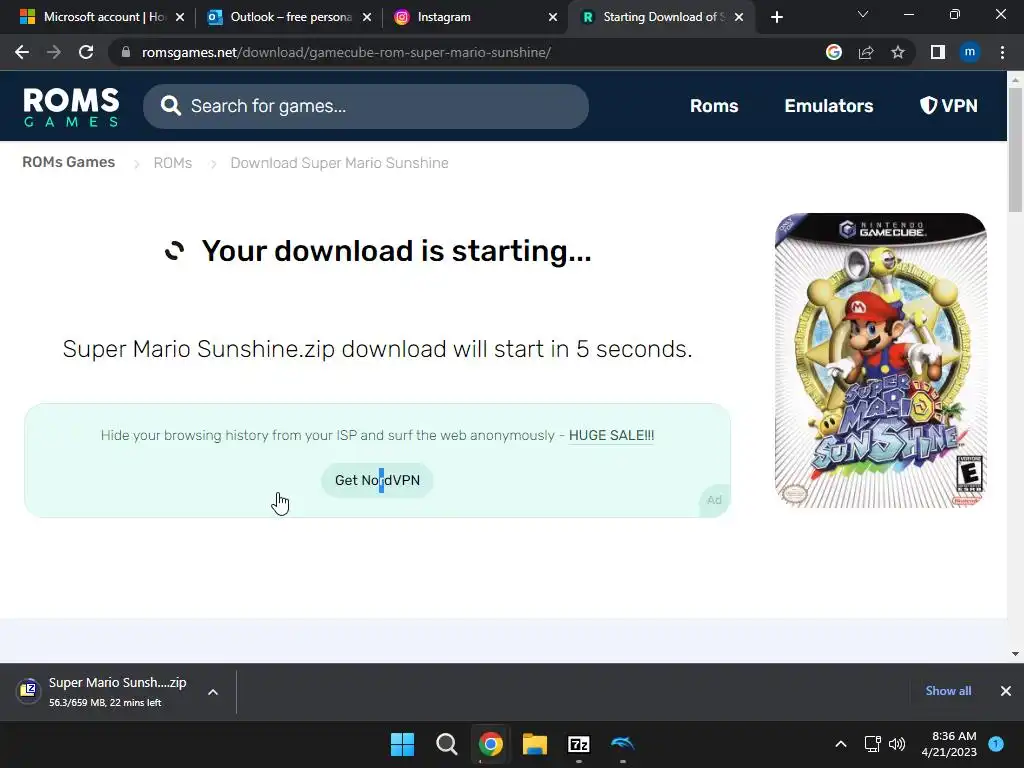Open 7-Zip from the taskbar
Image resolution: width=1024 pixels, height=768 pixels.
[579, 744]
